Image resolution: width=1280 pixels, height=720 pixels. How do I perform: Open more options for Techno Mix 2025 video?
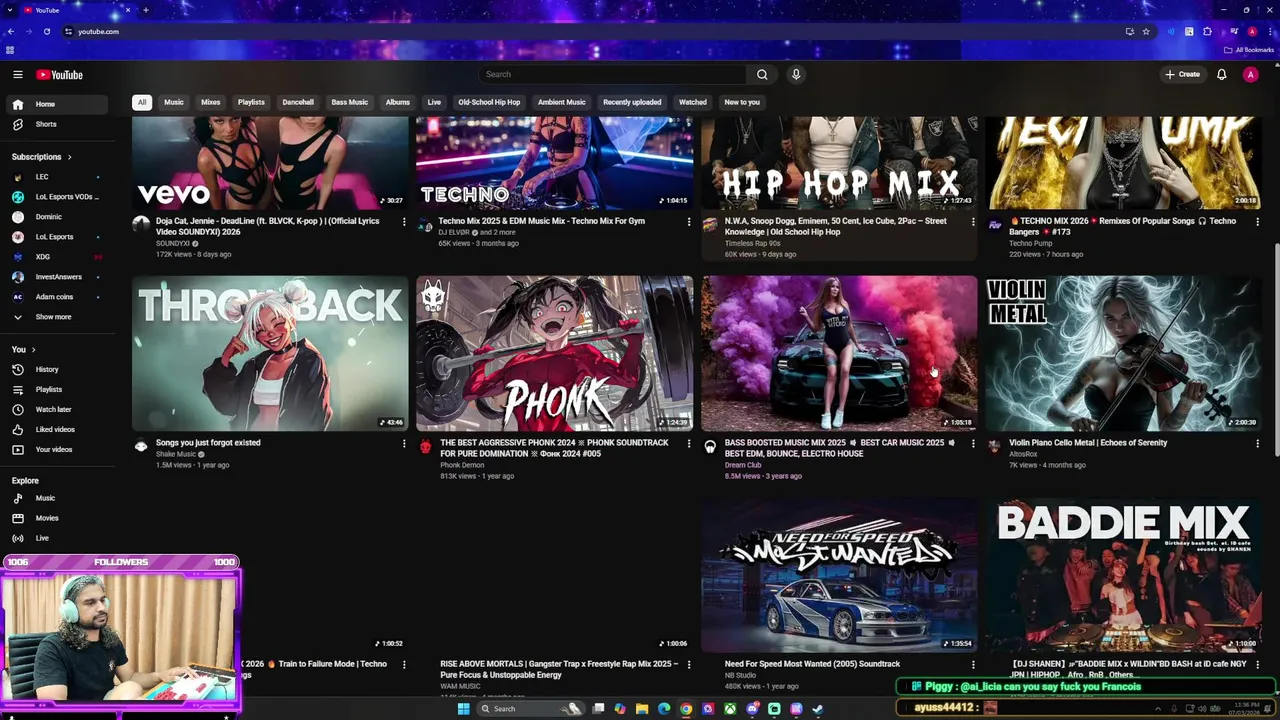pos(688,221)
